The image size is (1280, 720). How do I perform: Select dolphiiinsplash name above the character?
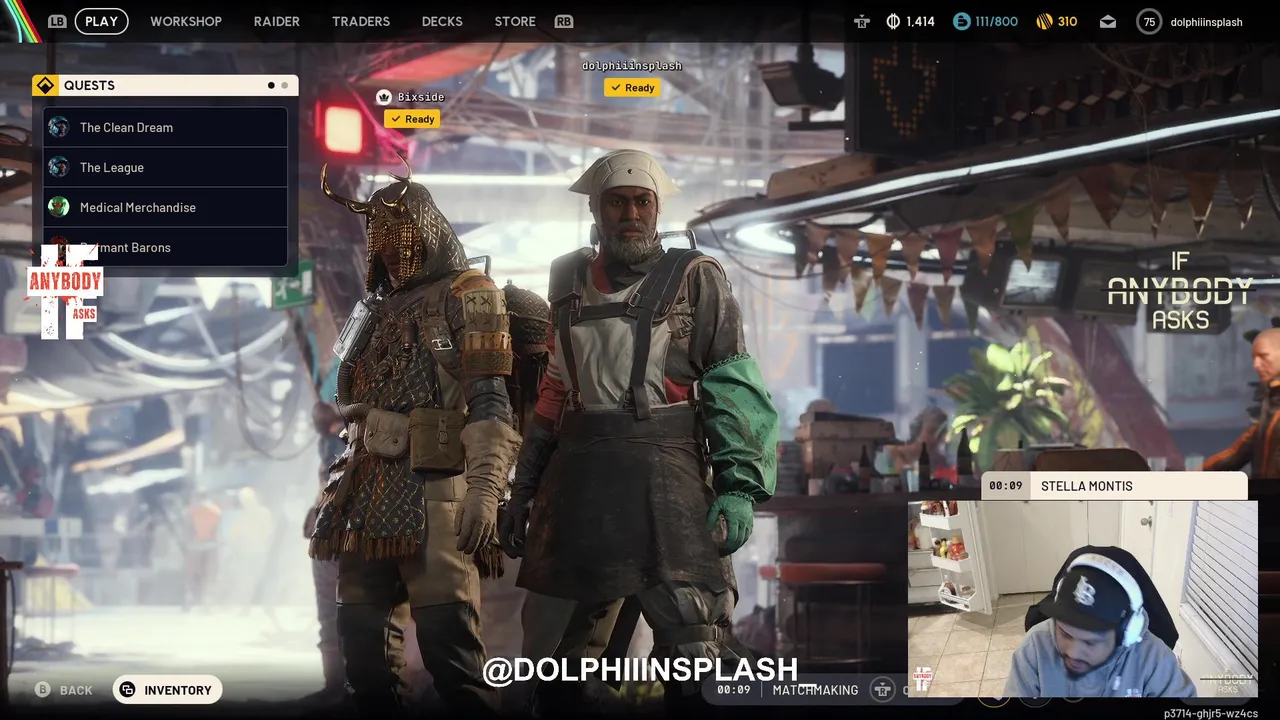pyautogui.click(x=632, y=66)
